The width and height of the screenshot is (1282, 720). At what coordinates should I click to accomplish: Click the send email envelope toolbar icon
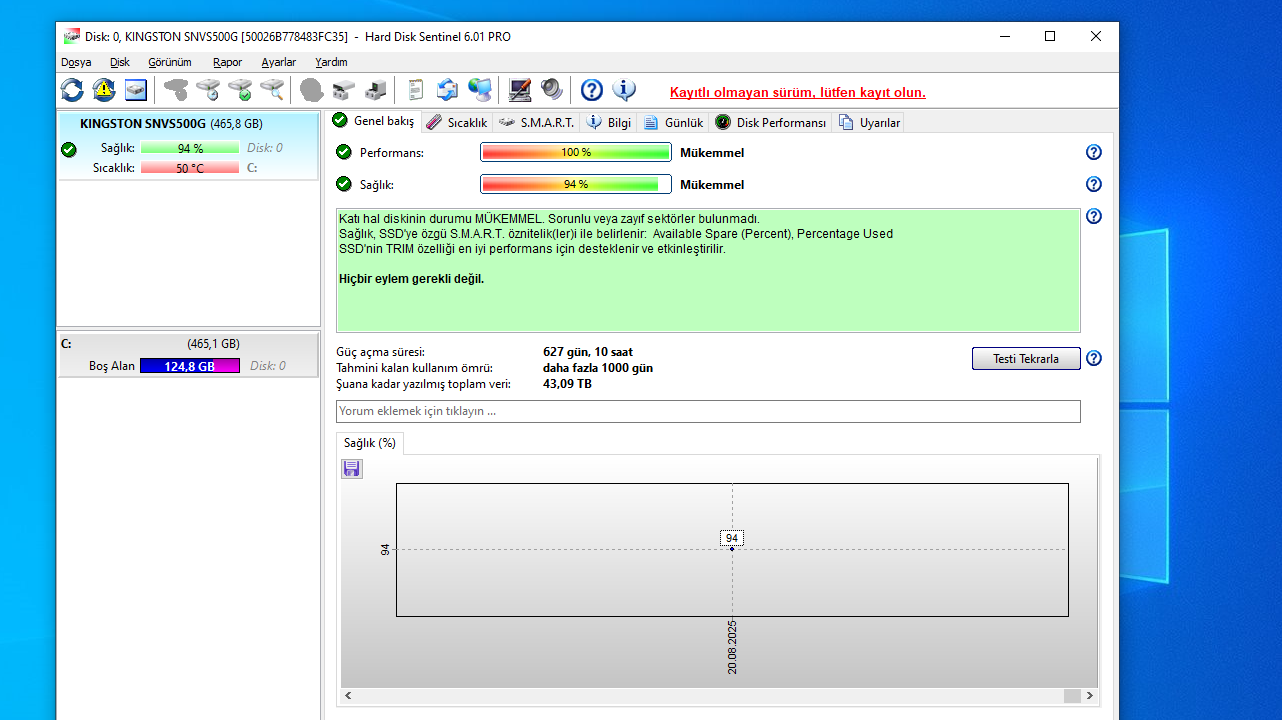[x=448, y=90]
